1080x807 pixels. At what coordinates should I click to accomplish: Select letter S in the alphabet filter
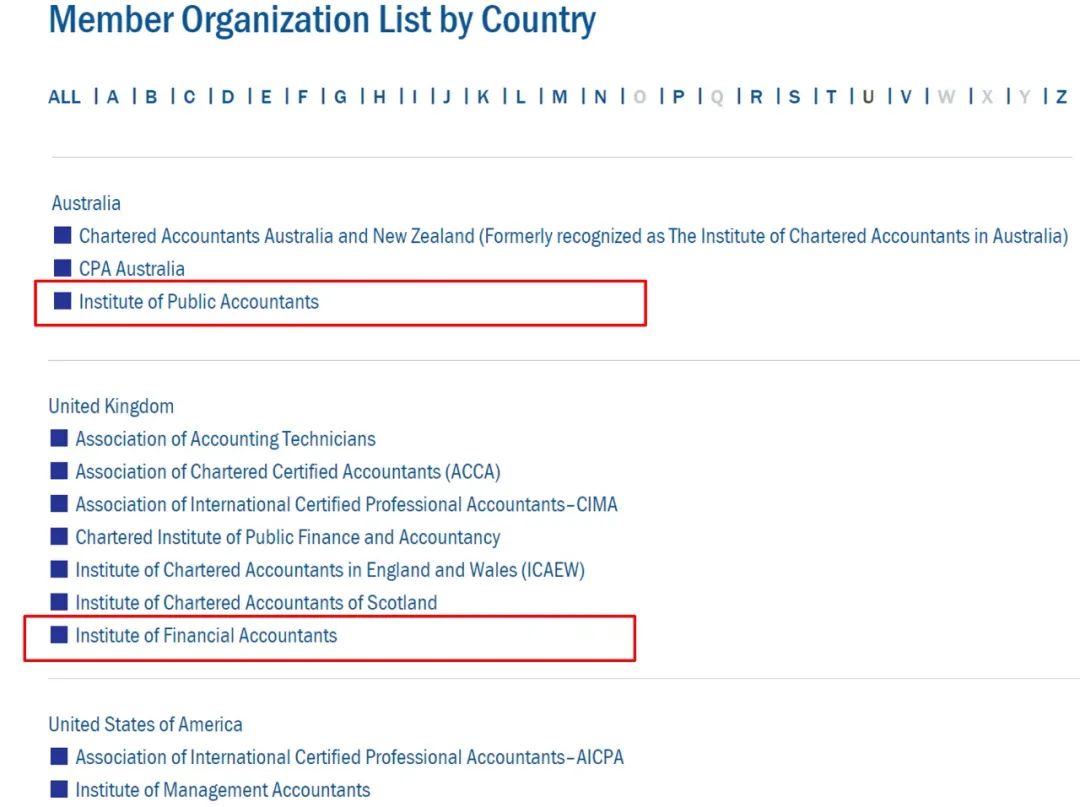point(794,97)
